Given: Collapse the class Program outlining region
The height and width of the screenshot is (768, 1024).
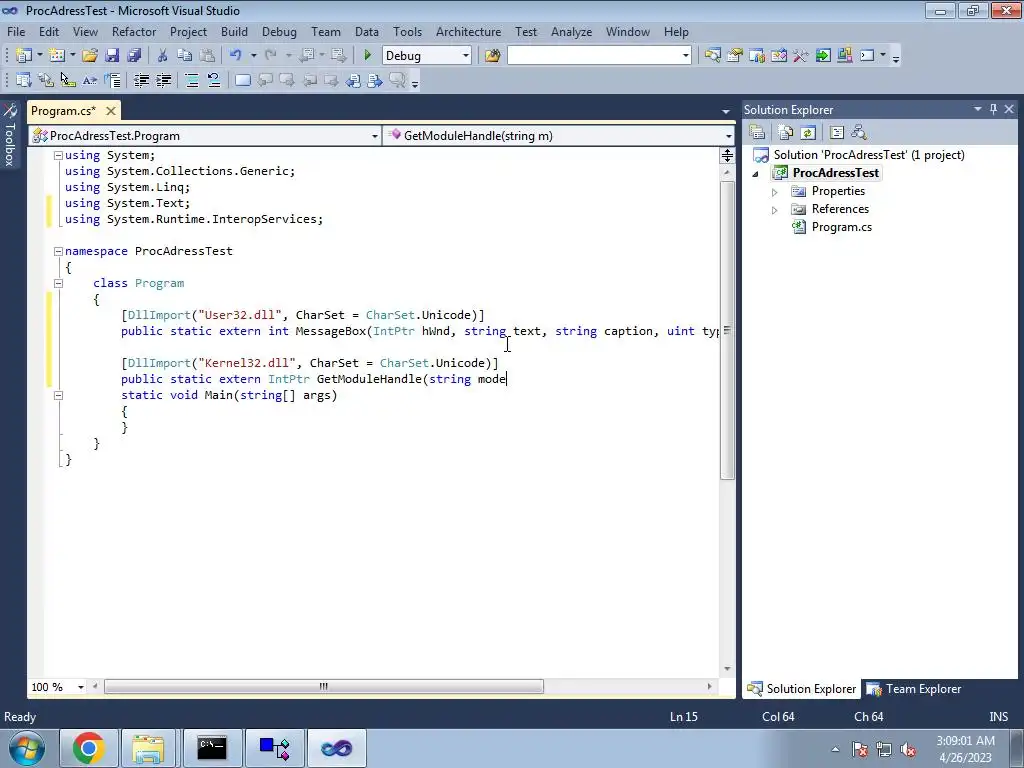Looking at the screenshot, I should (58, 283).
